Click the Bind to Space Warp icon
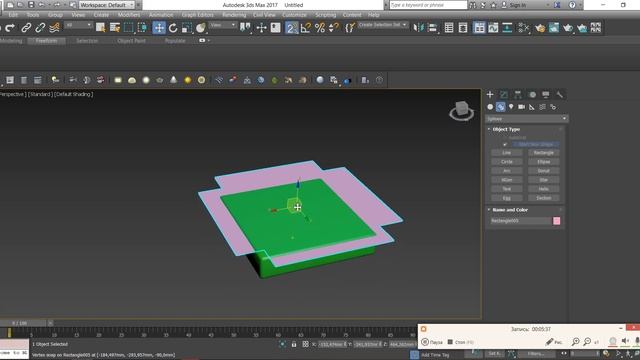This screenshot has width=640, height=360. pos(54,28)
